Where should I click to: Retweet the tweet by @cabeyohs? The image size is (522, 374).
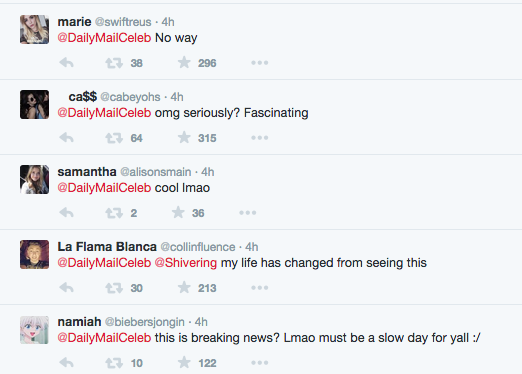click(114, 138)
